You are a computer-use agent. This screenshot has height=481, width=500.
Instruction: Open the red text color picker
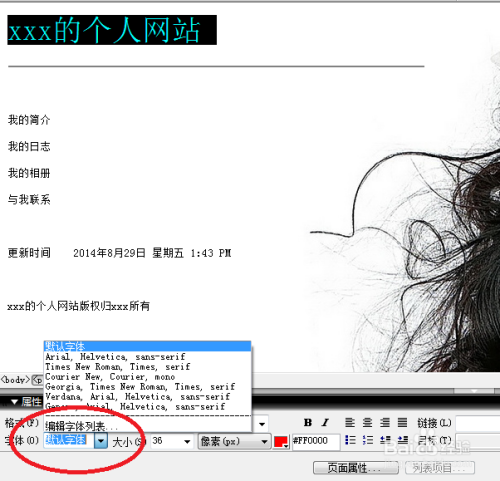[281, 442]
